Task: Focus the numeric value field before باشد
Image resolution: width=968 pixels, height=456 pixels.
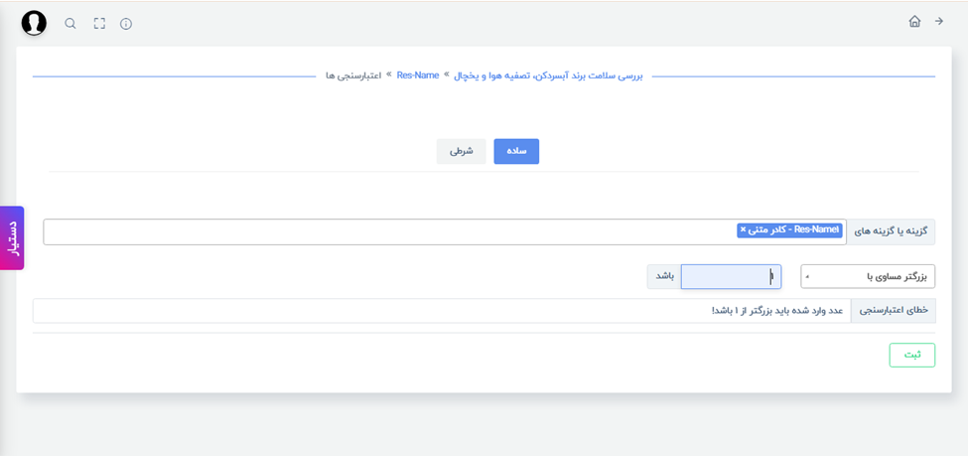Action: tap(731, 276)
